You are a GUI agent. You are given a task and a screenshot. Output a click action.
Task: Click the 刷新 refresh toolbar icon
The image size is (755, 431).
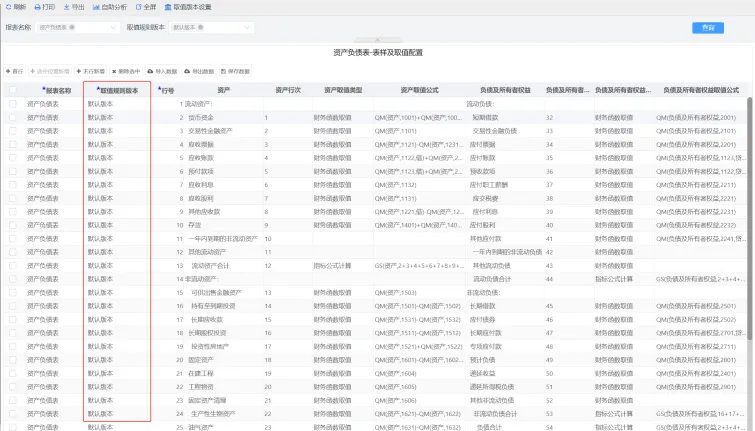8,7
